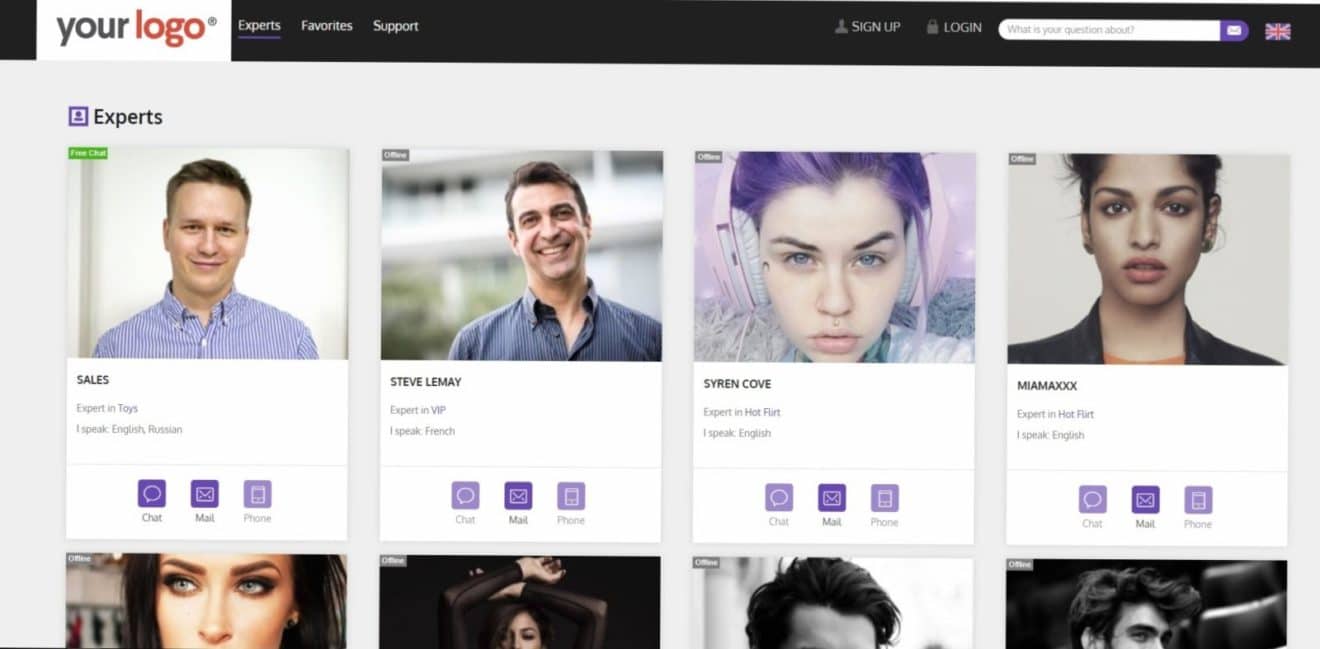Click the Free Chat badge

pyautogui.click(x=88, y=153)
